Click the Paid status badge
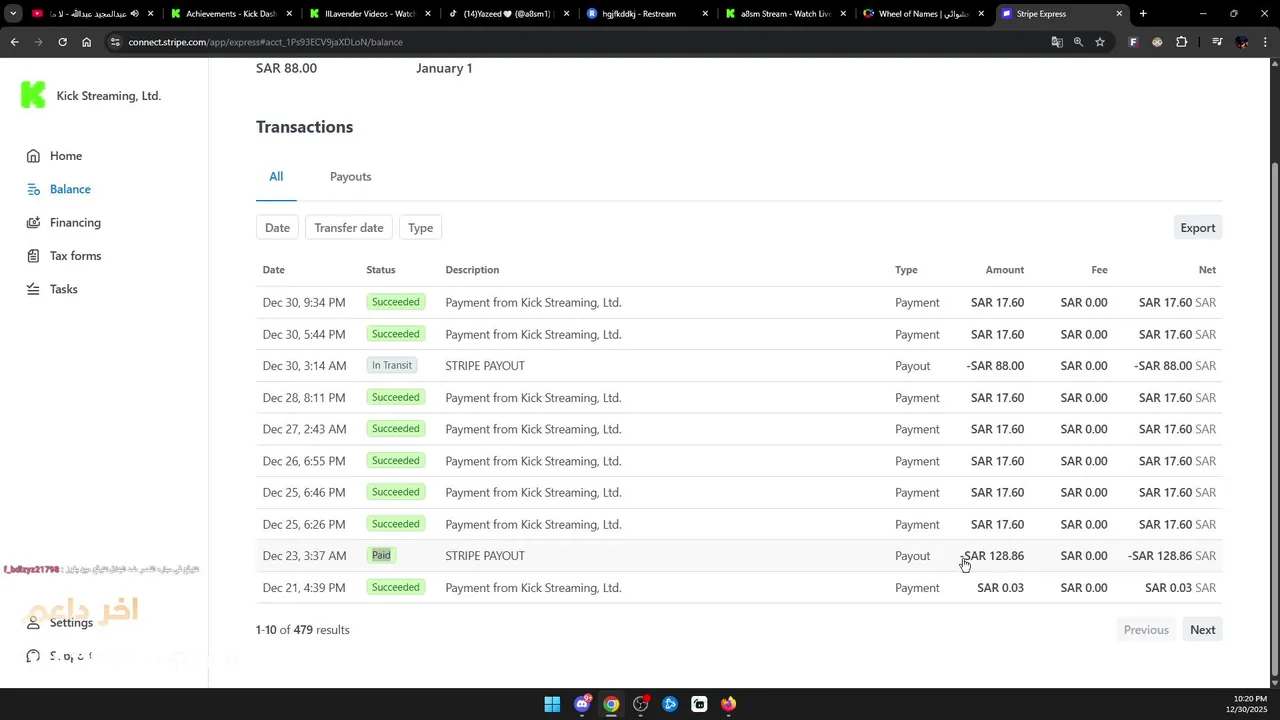 tap(381, 555)
